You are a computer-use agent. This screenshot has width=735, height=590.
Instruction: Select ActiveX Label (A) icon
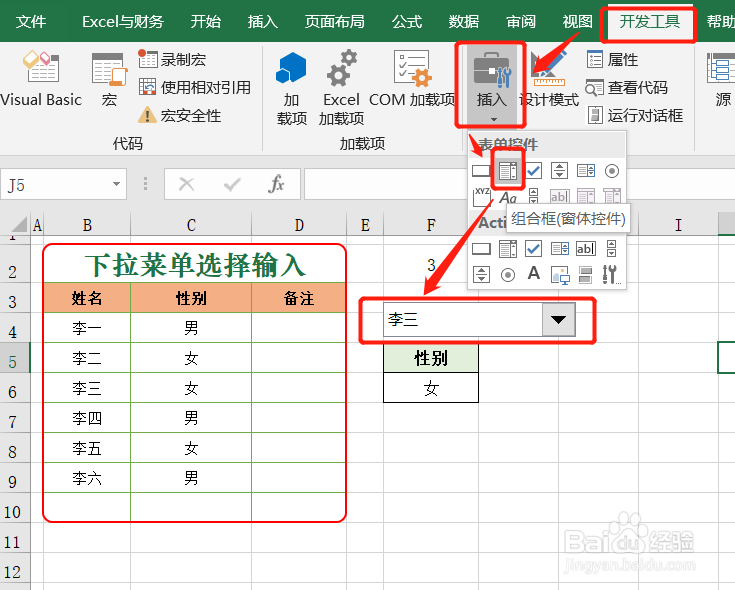click(533, 273)
